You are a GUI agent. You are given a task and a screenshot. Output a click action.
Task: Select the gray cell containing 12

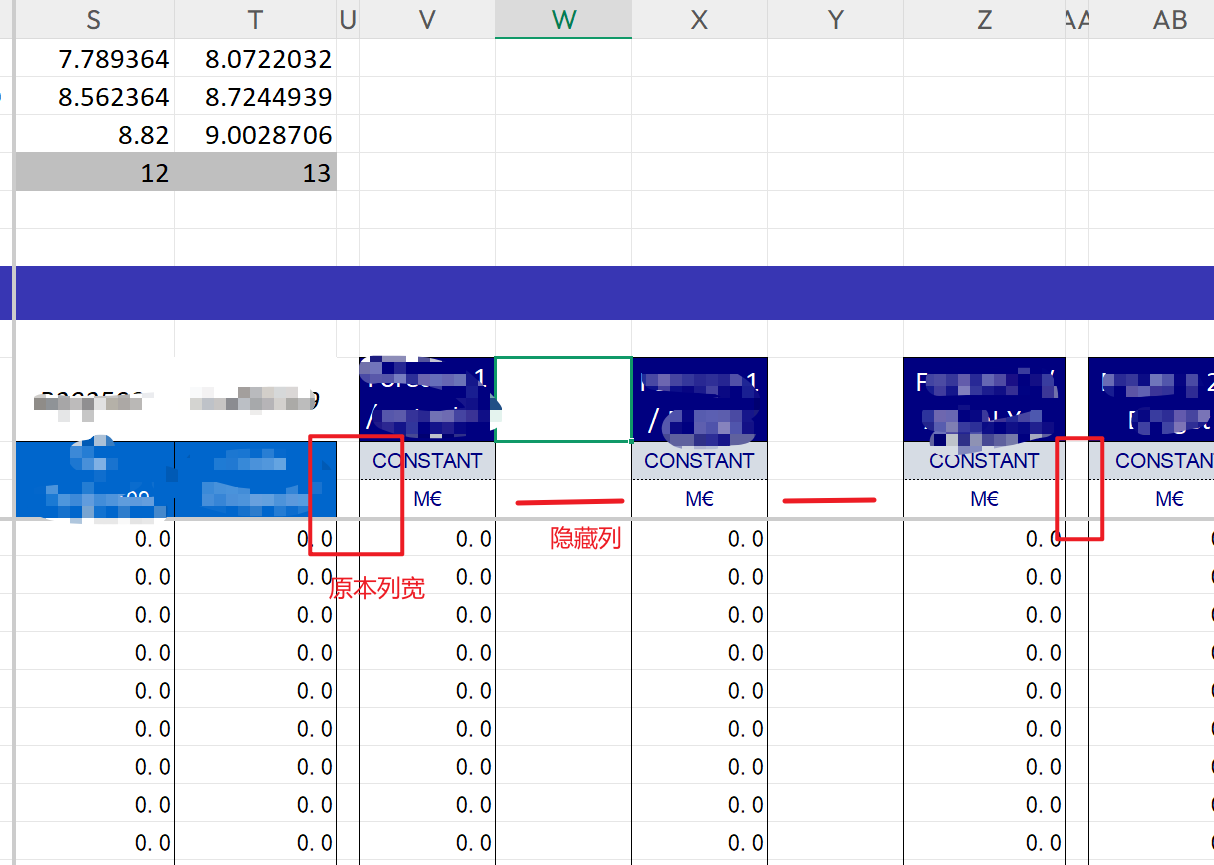tap(95, 173)
